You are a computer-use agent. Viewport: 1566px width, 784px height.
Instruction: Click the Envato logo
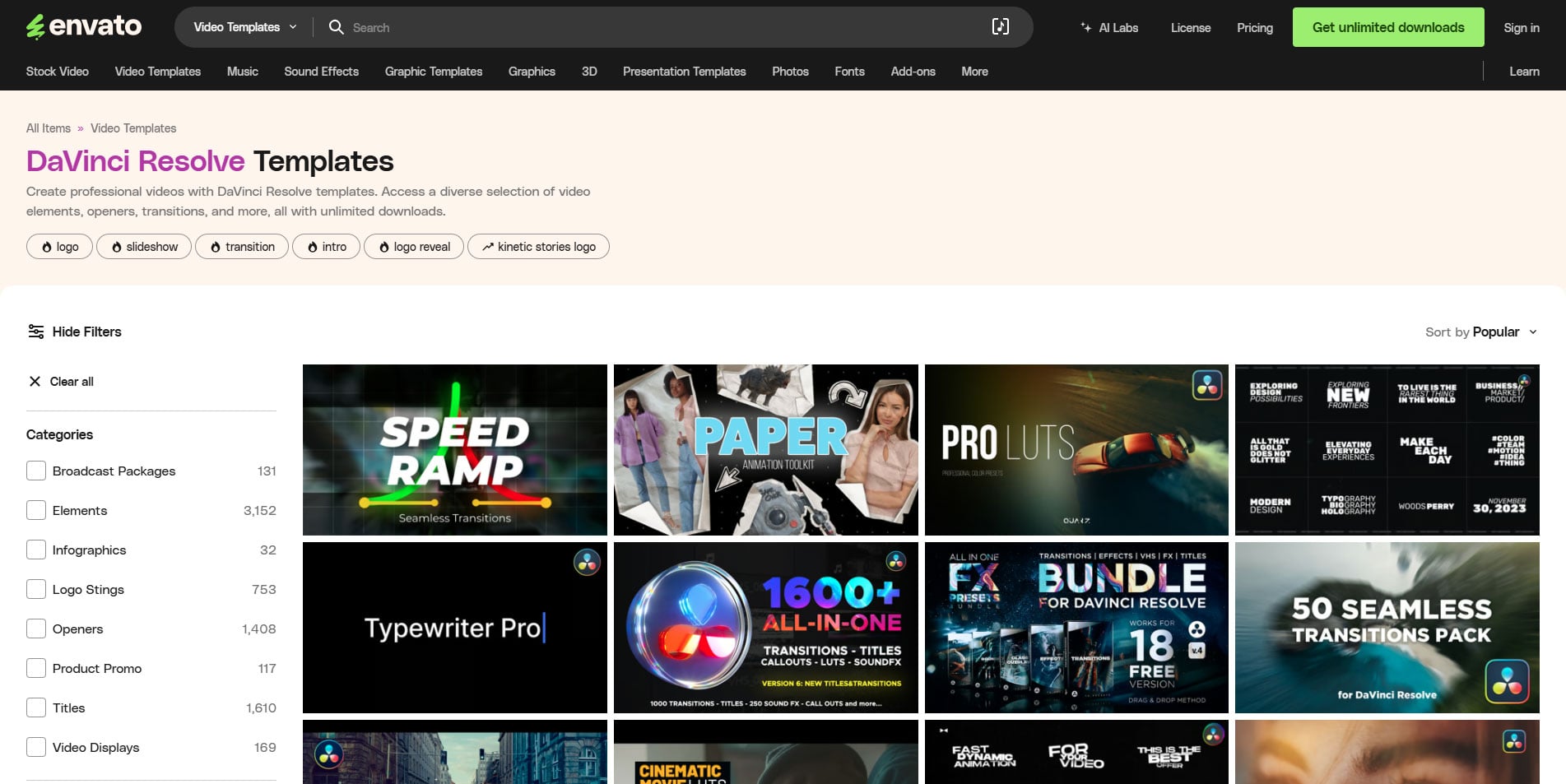(84, 27)
